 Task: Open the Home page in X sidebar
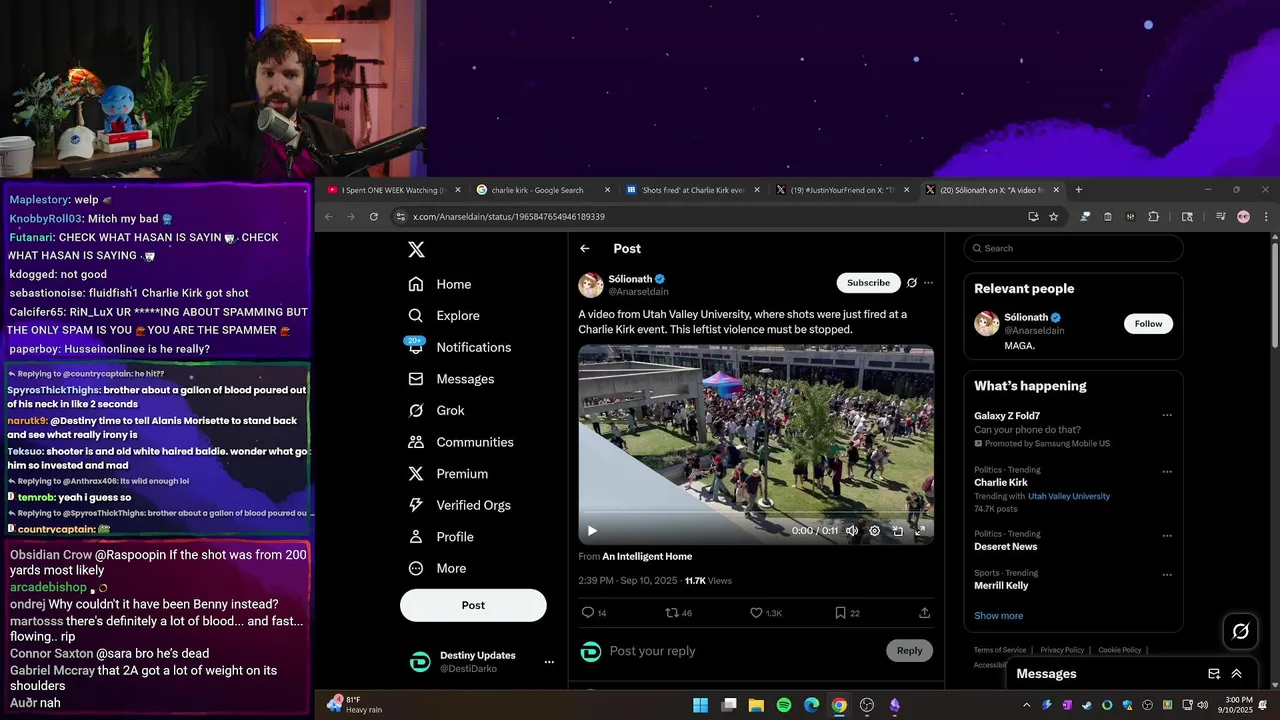point(440,284)
